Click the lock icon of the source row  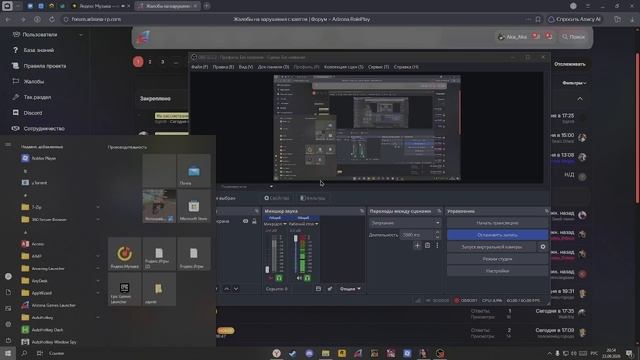(x=254, y=221)
